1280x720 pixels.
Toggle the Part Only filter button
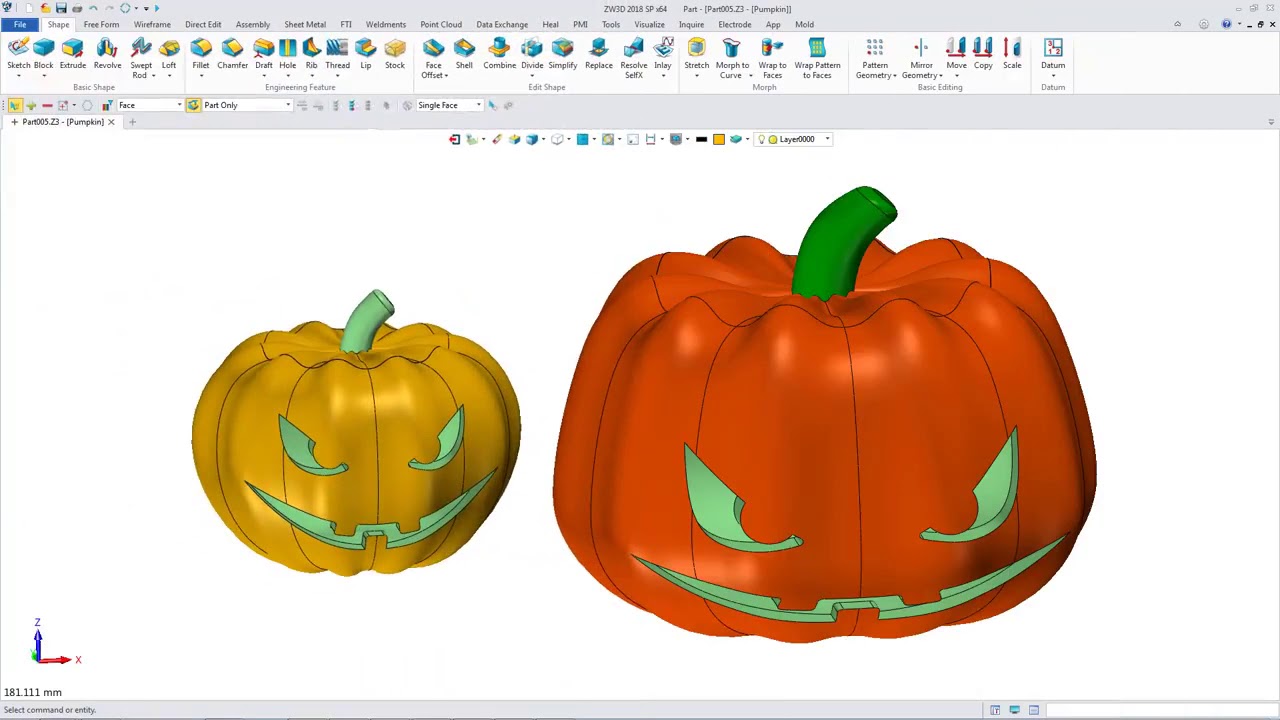pos(193,105)
